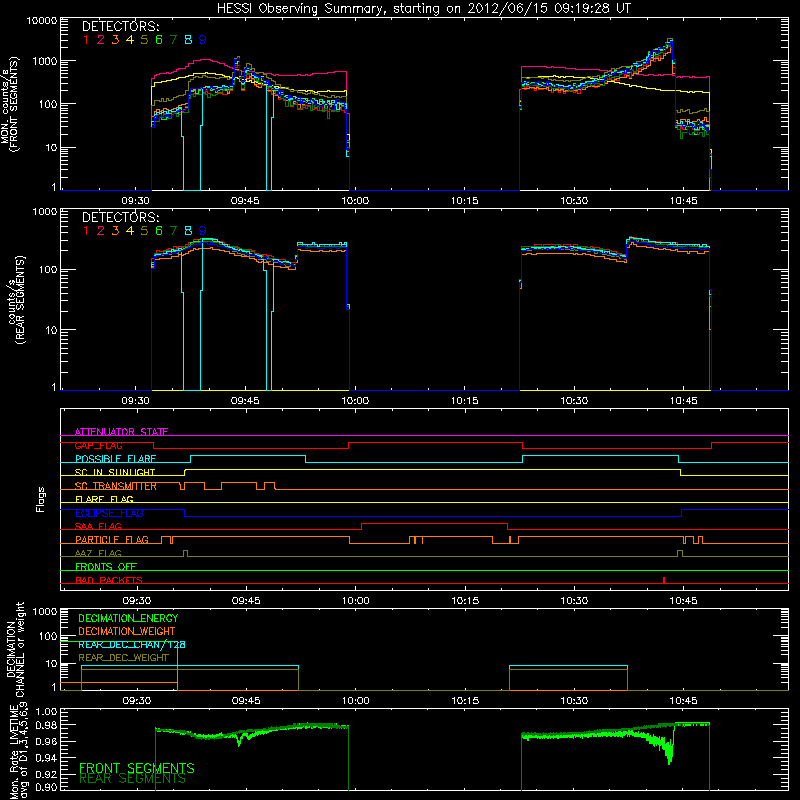Select the FLARE_FLAG label
Image resolution: width=800 pixels, height=800 pixels.
point(104,499)
